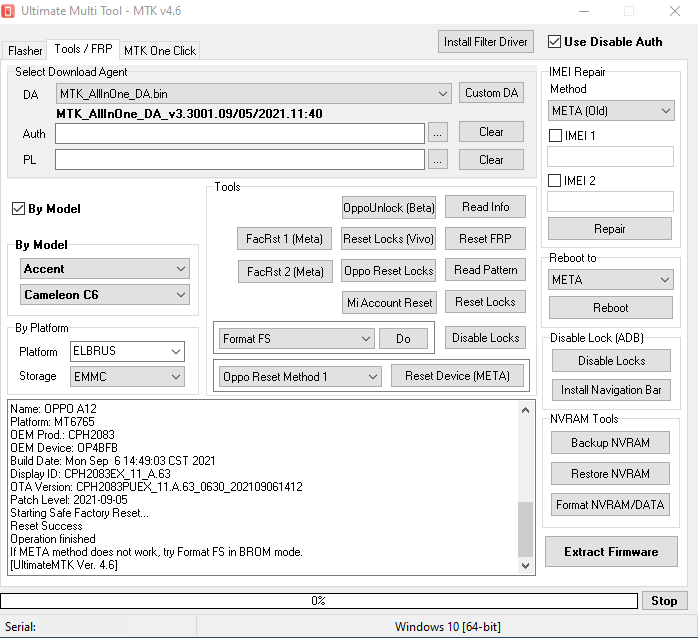Enable the IMEI 1 checkbox
This screenshot has width=698, height=638.
tap(555, 135)
